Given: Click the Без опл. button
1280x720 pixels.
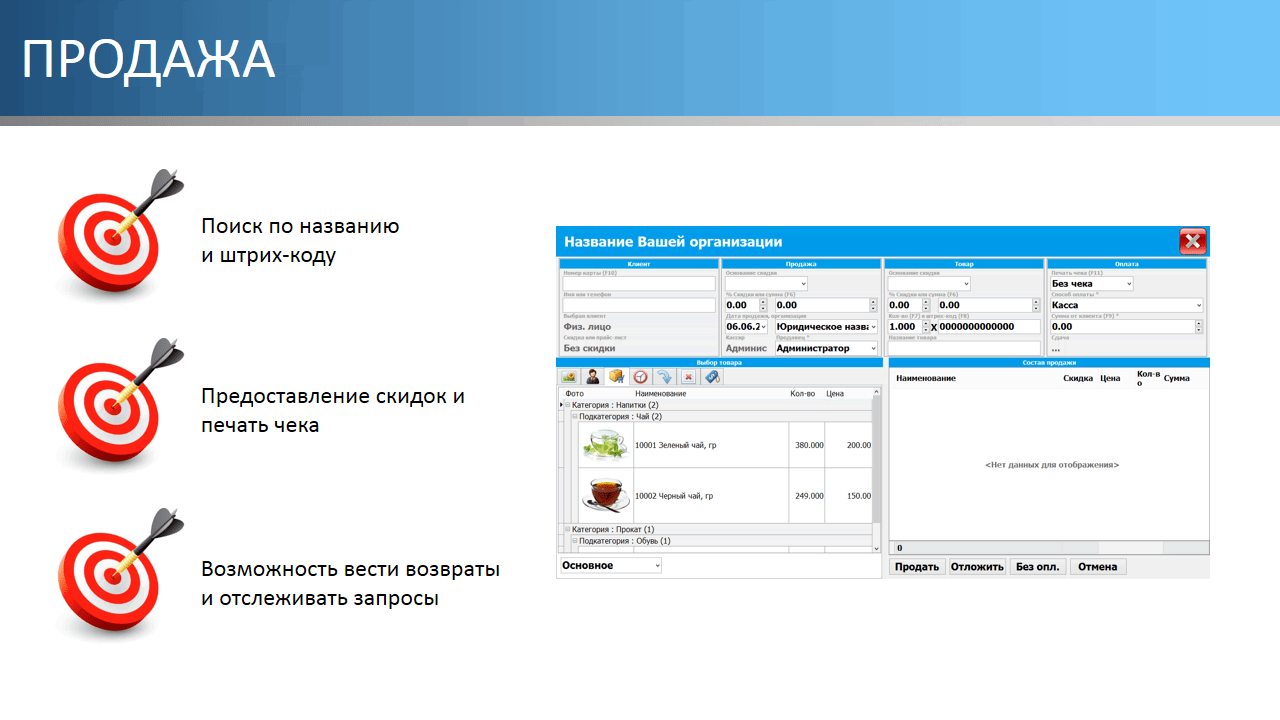Looking at the screenshot, I should point(1037,567).
